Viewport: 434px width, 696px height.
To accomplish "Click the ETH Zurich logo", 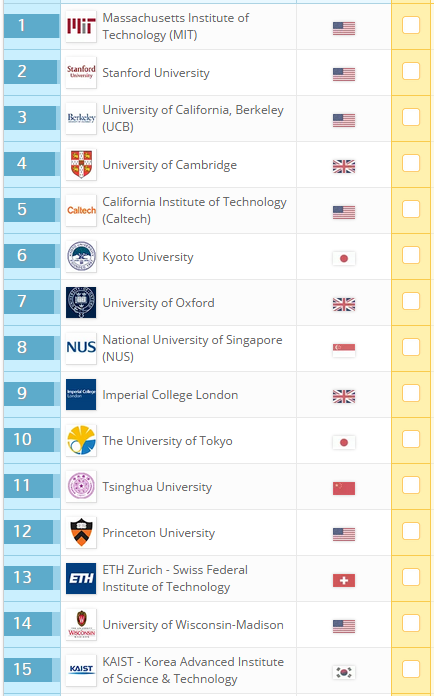I will coord(81,578).
